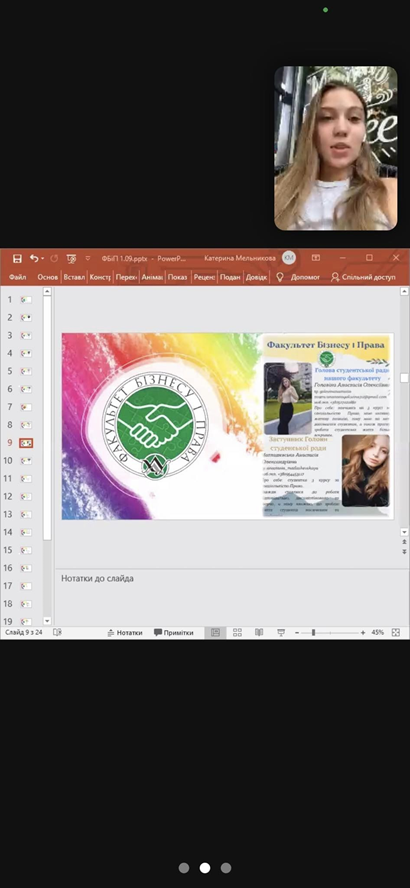The image size is (410, 888).
Task: Switch to Slide Sorter view icon
Action: 237,633
